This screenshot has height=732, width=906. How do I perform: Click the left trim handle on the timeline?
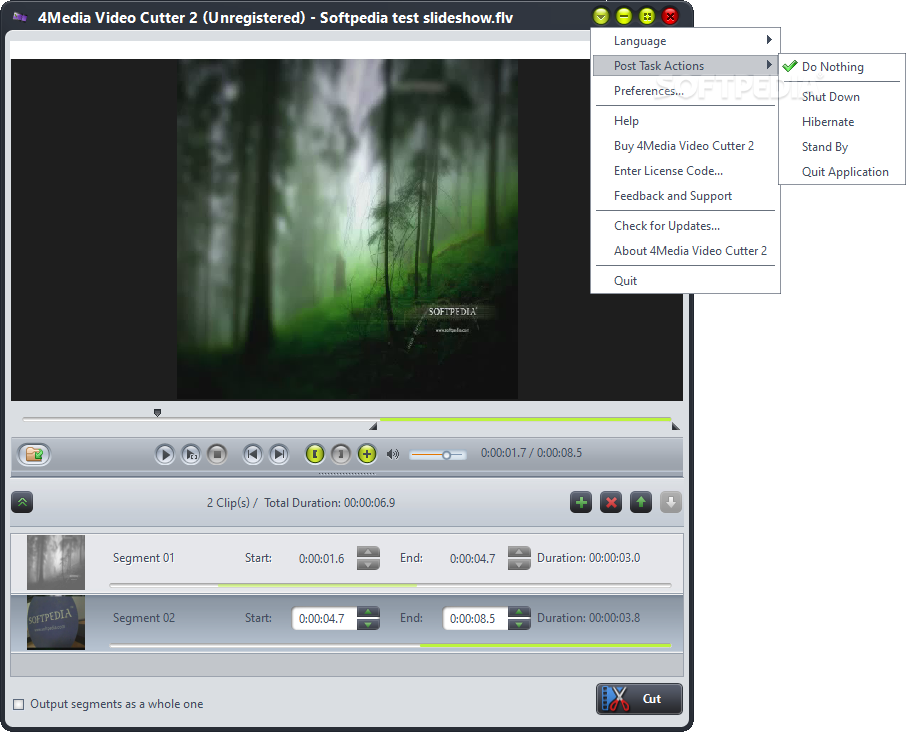click(373, 426)
